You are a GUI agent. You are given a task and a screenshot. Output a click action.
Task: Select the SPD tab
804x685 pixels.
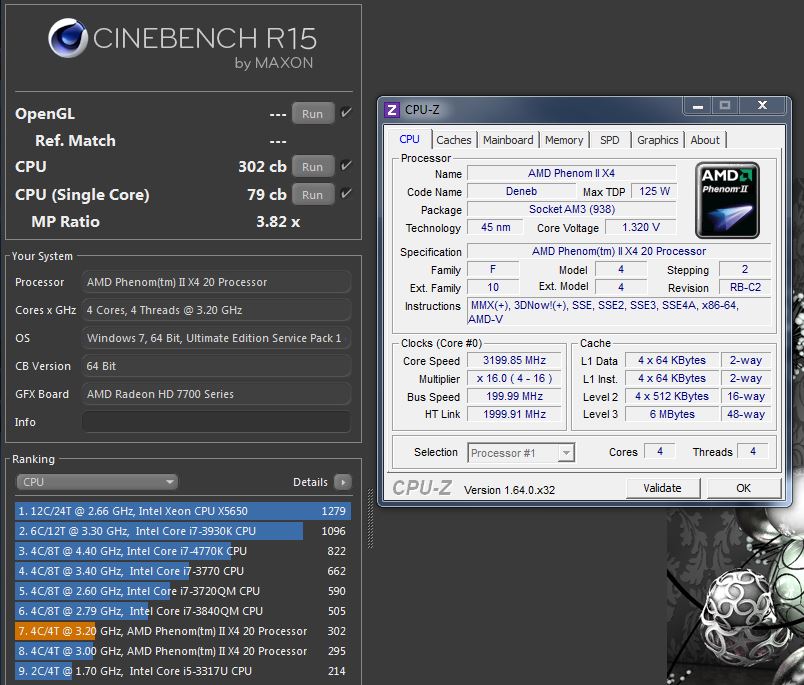point(610,140)
